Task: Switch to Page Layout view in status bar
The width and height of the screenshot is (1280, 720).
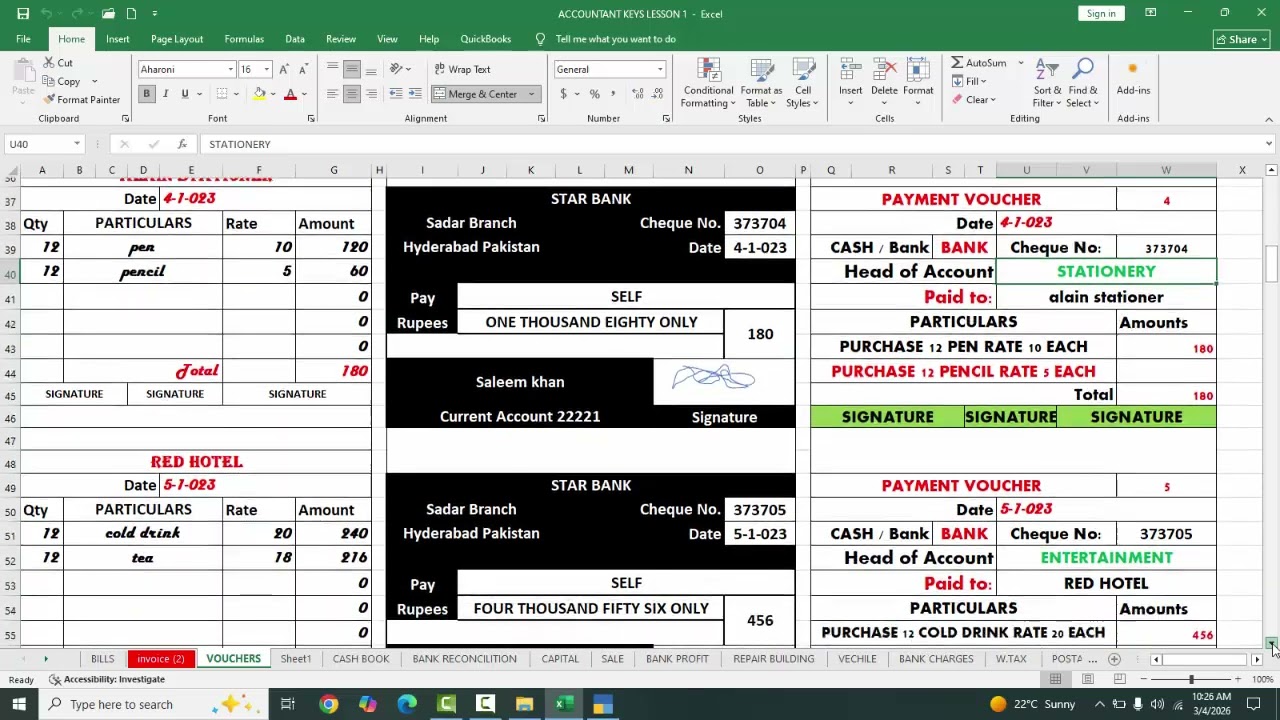Action: coord(1087,679)
